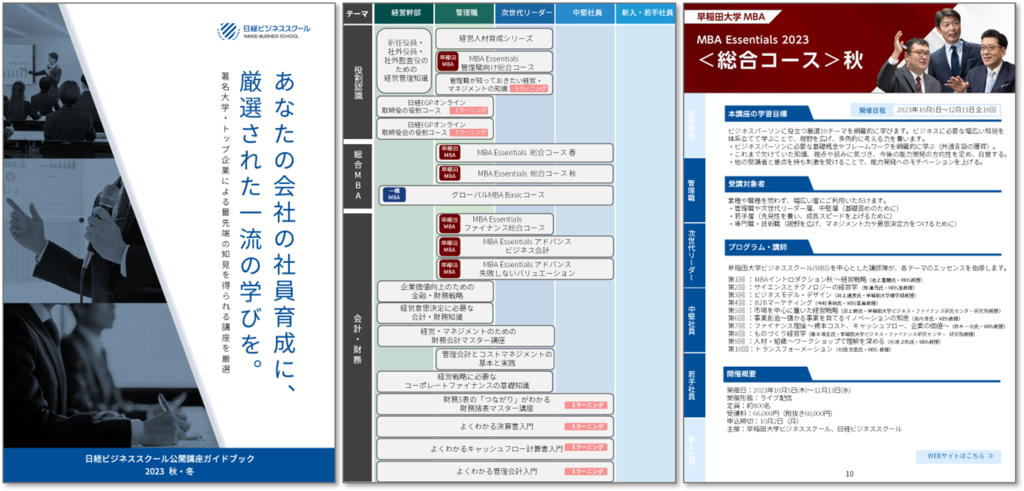Select 次世代リーダー column header in course map

(524, 13)
